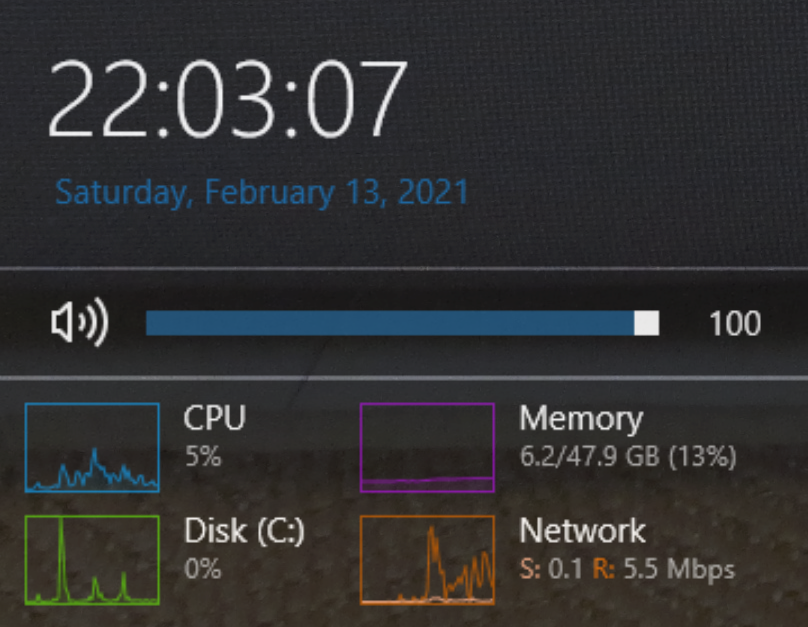Screen dimensions: 808x627
Task: Select the Memory label
Action: 581,419
